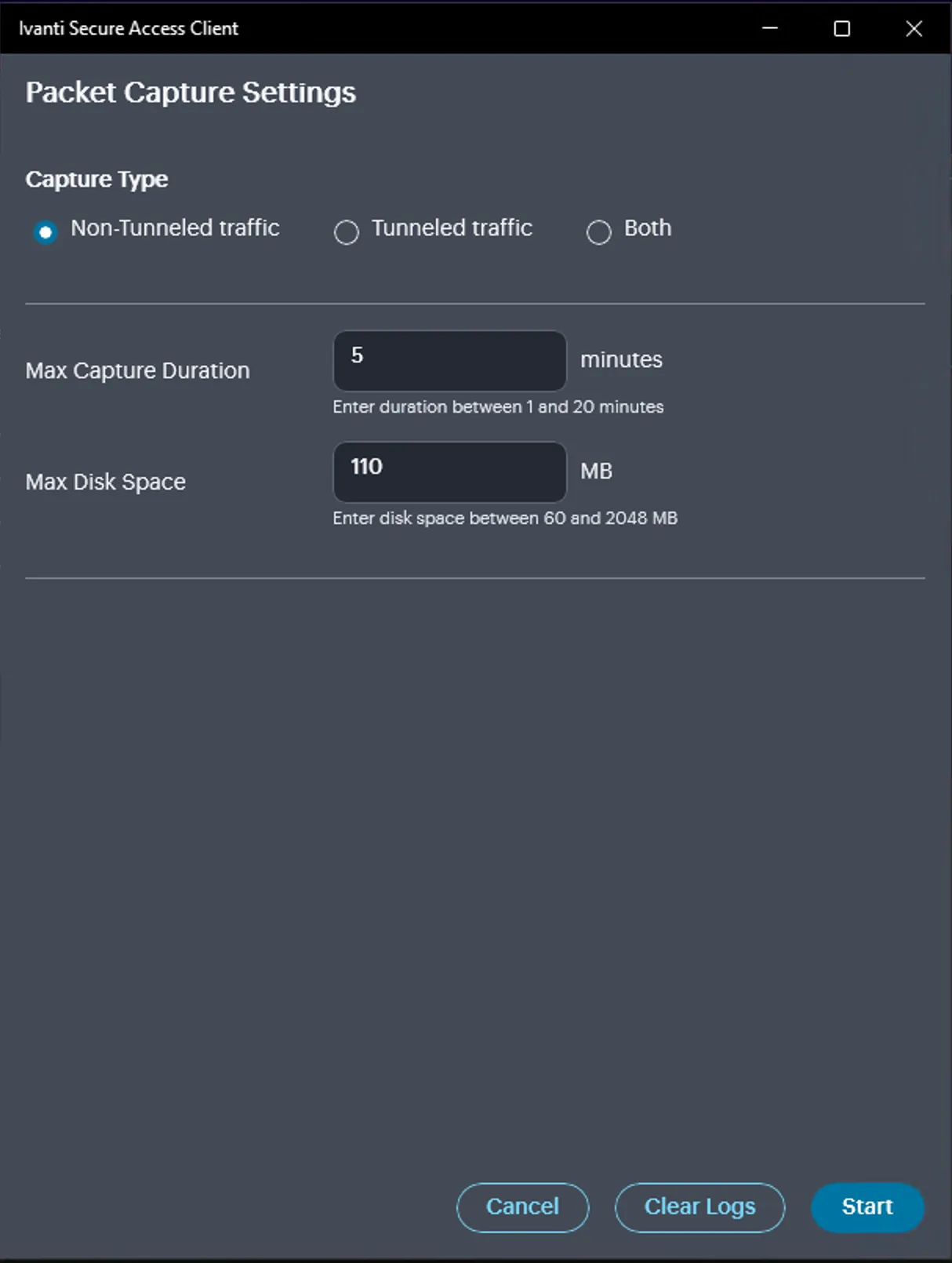Maximize the Ivanti client window
This screenshot has width=952, height=1263.
pyautogui.click(x=841, y=28)
